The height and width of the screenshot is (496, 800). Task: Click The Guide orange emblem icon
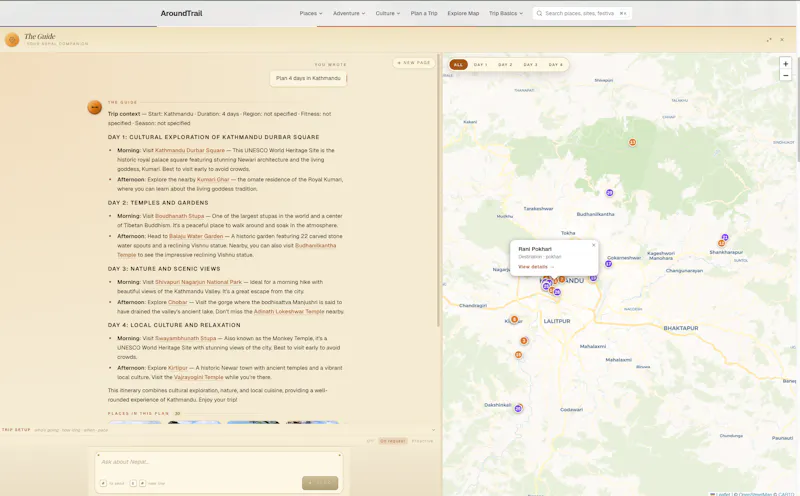[x=12, y=39]
